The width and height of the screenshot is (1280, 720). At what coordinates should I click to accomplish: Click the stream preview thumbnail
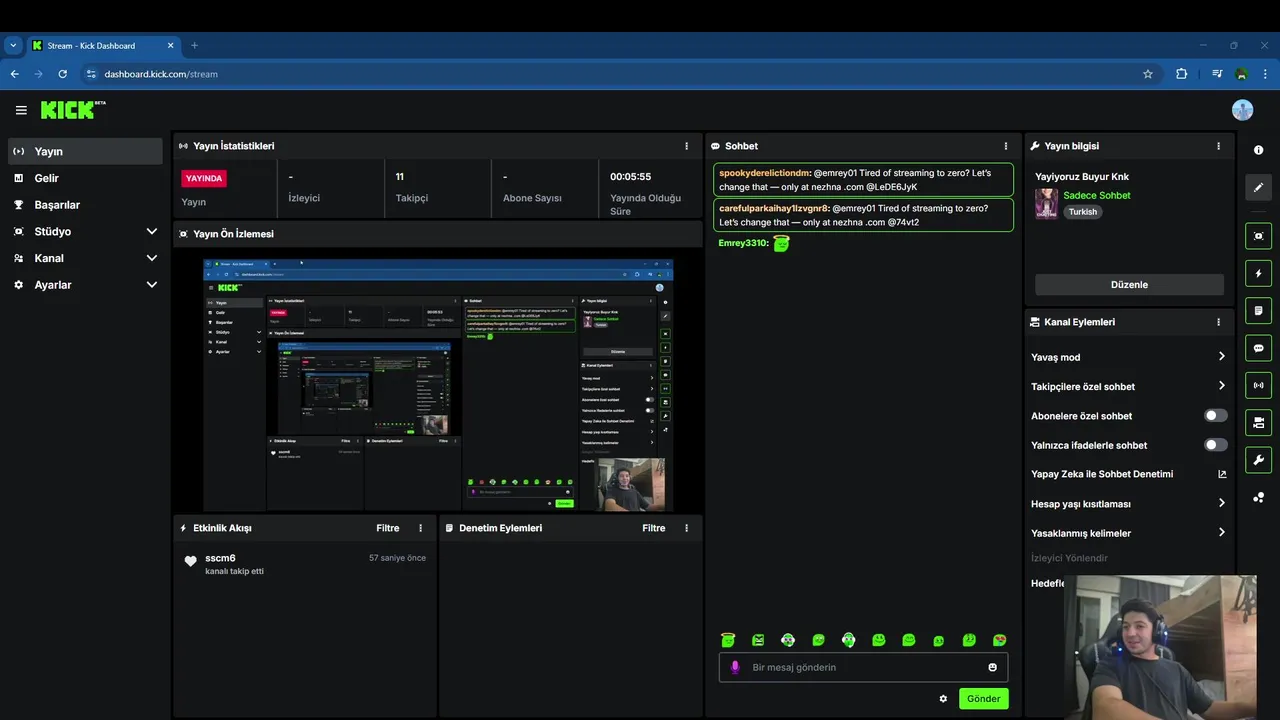pos(438,385)
